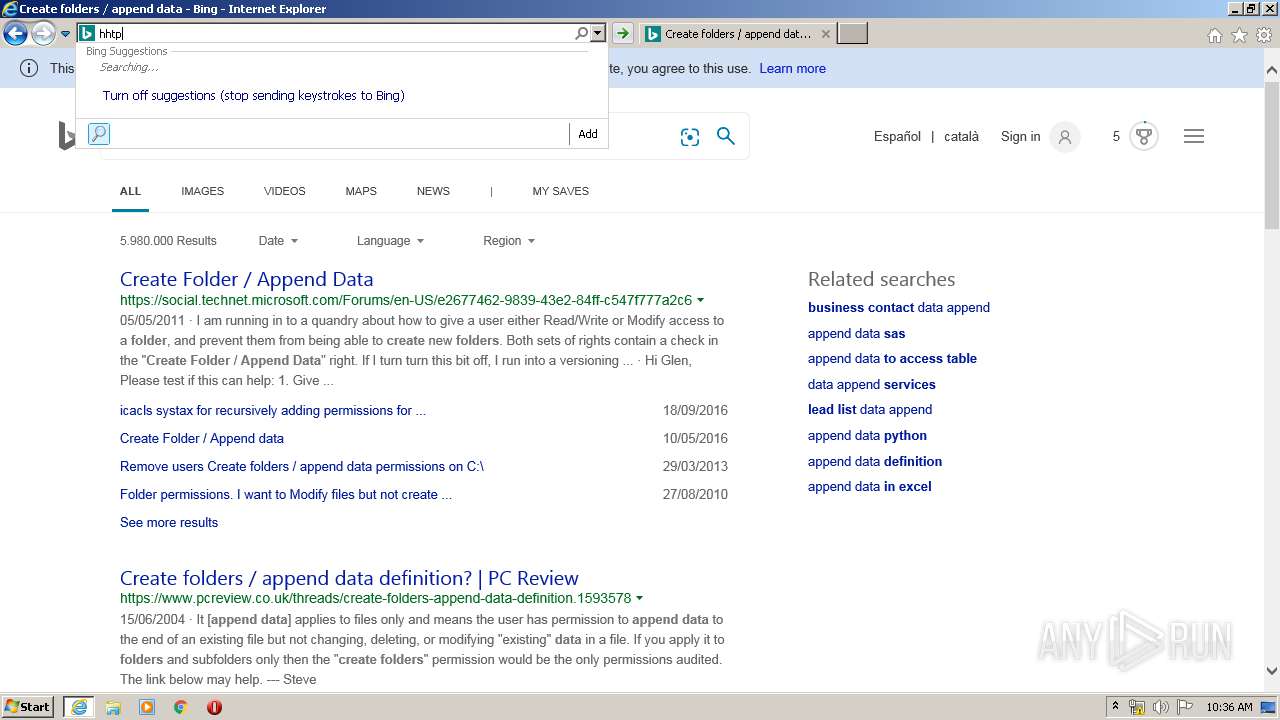Switch language to Español
The height and width of the screenshot is (720, 1280).
(897, 137)
